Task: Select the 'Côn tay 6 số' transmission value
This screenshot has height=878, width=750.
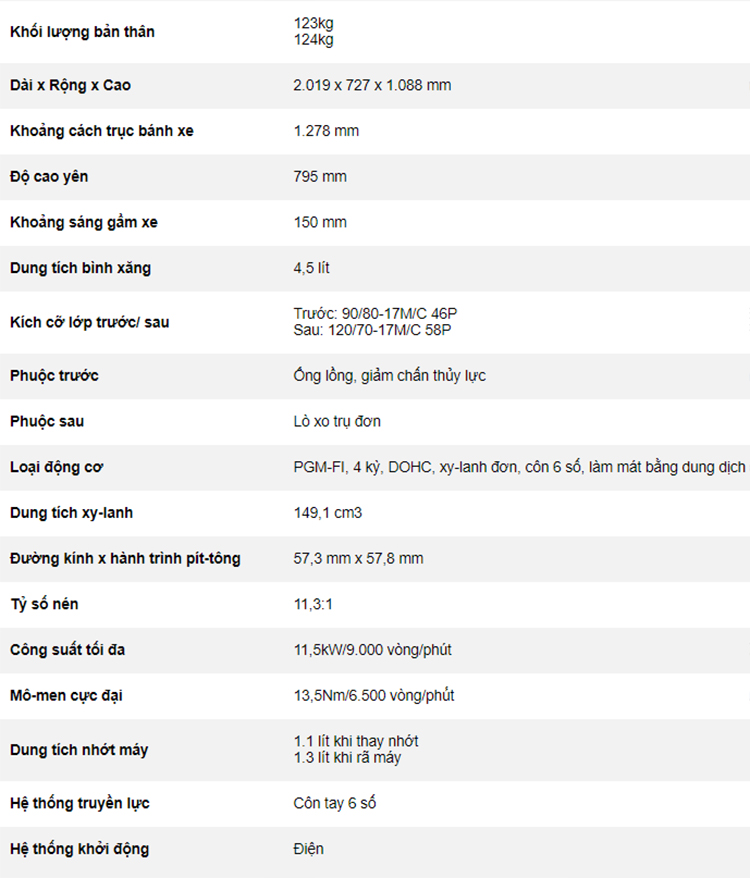Action: click(335, 803)
